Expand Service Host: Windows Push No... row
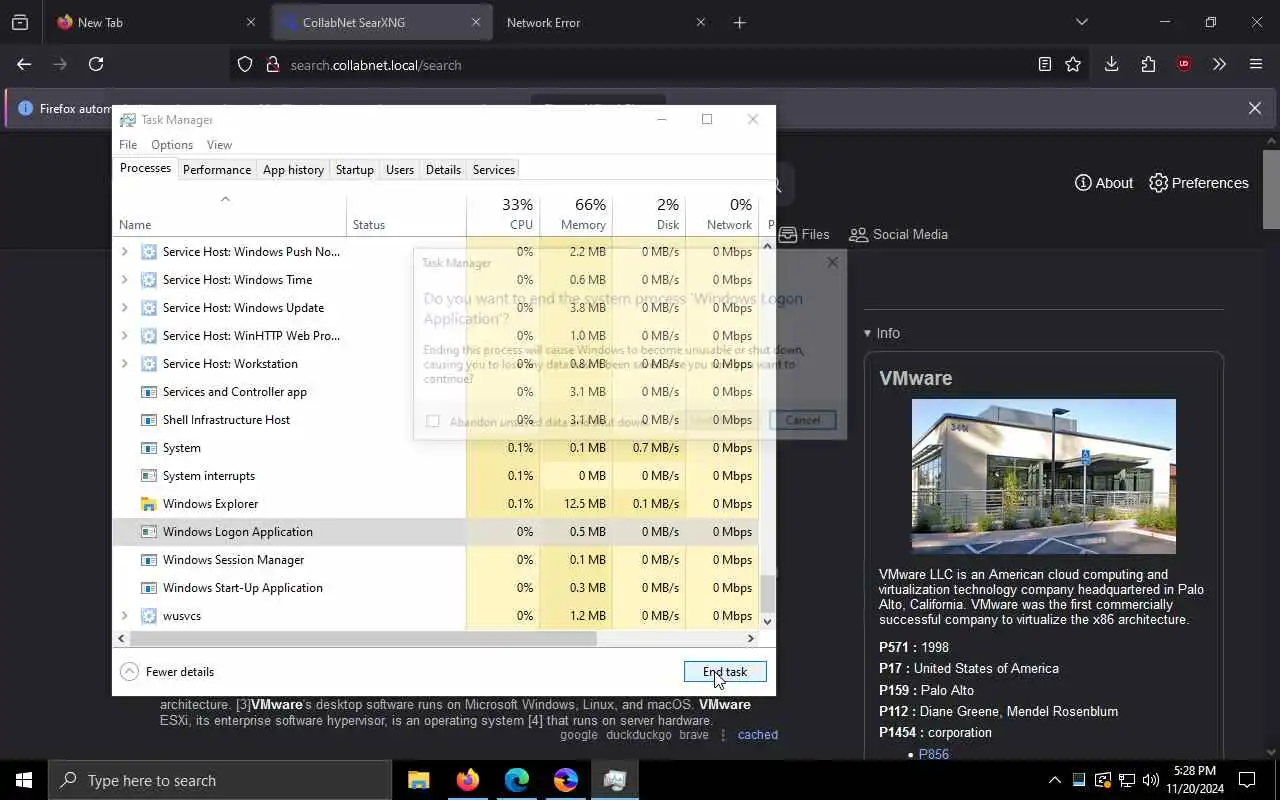This screenshot has width=1280, height=800. coord(124,252)
